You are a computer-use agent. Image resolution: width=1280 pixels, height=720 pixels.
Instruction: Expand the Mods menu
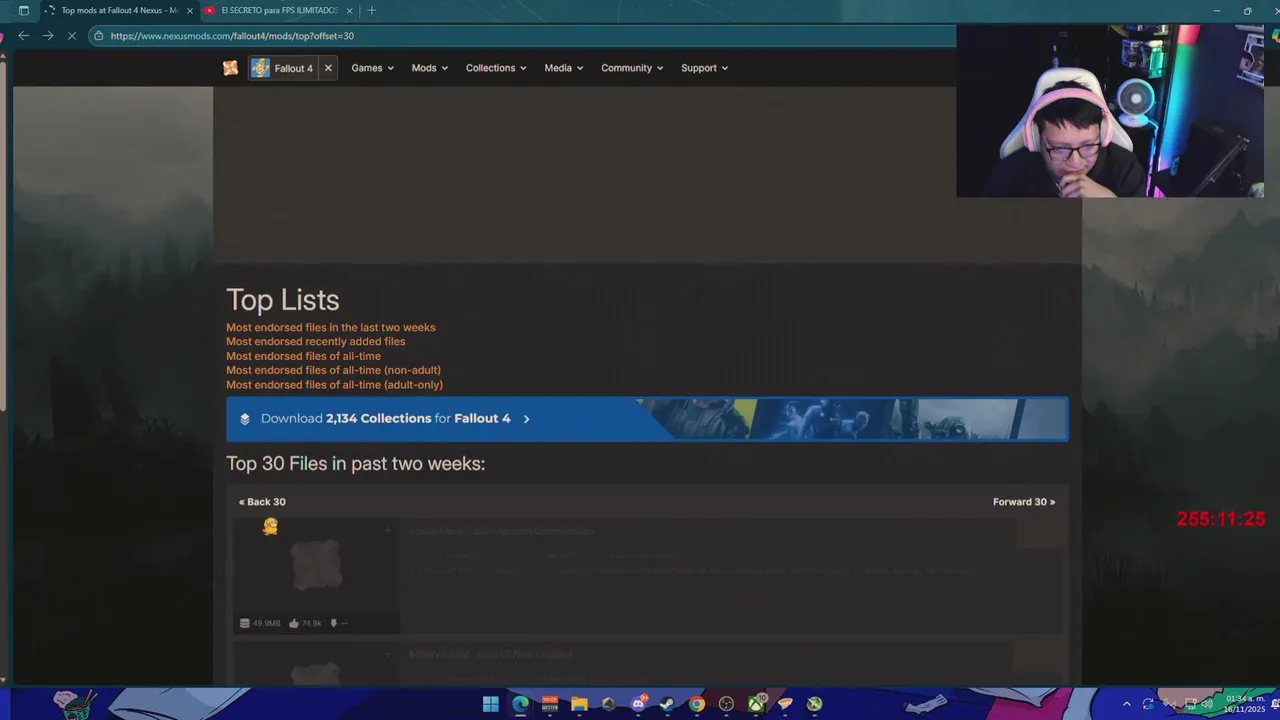429,68
